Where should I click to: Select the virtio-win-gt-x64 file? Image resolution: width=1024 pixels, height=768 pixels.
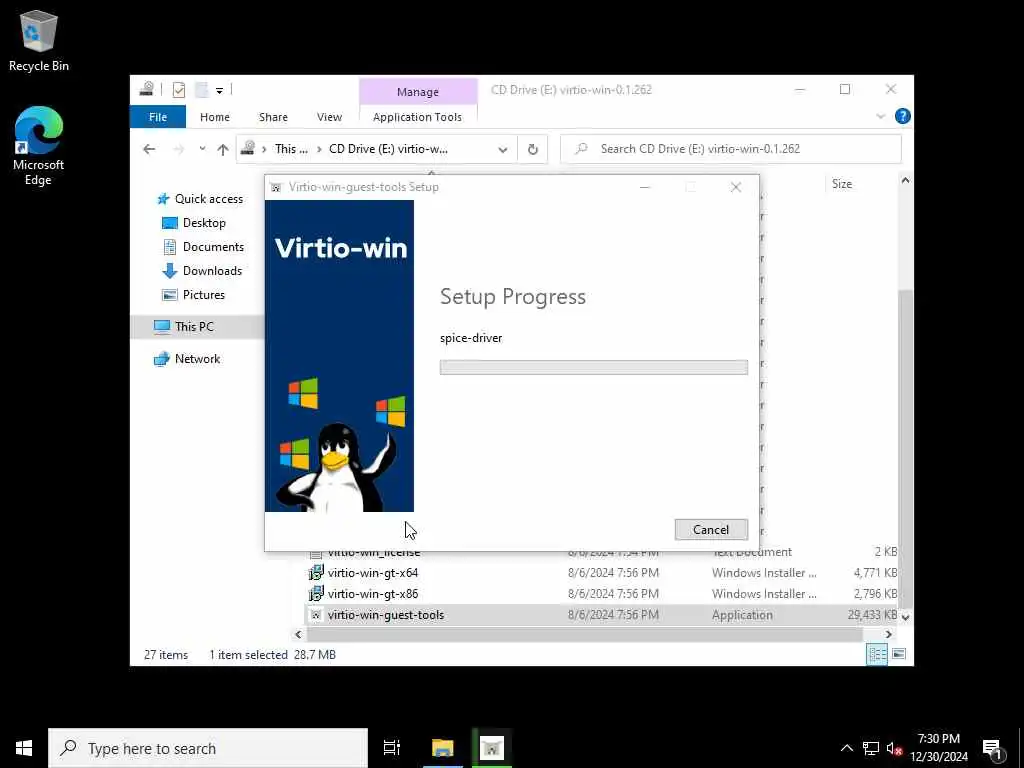click(x=373, y=573)
